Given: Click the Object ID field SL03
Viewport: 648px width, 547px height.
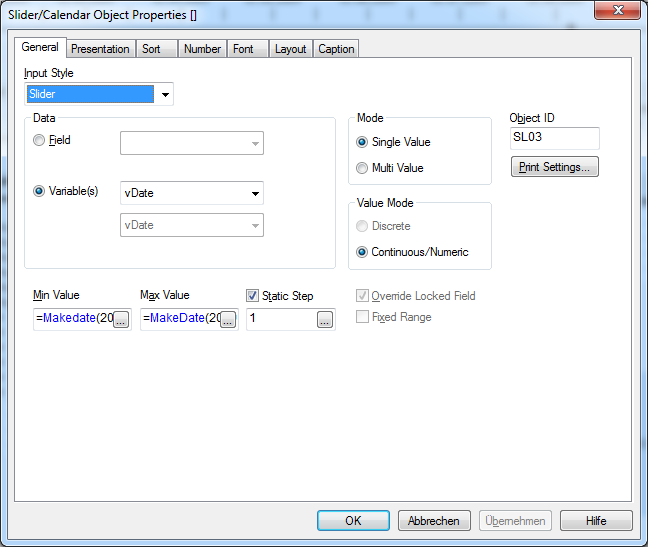Looking at the screenshot, I should point(555,138).
